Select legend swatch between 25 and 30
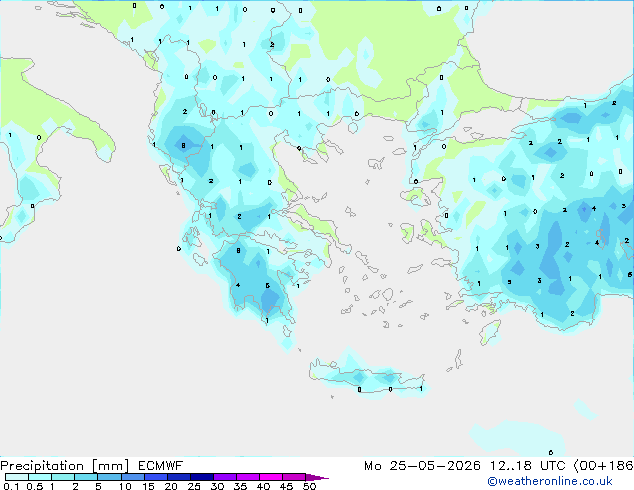Image resolution: width=634 pixels, height=490 pixels. point(202,477)
